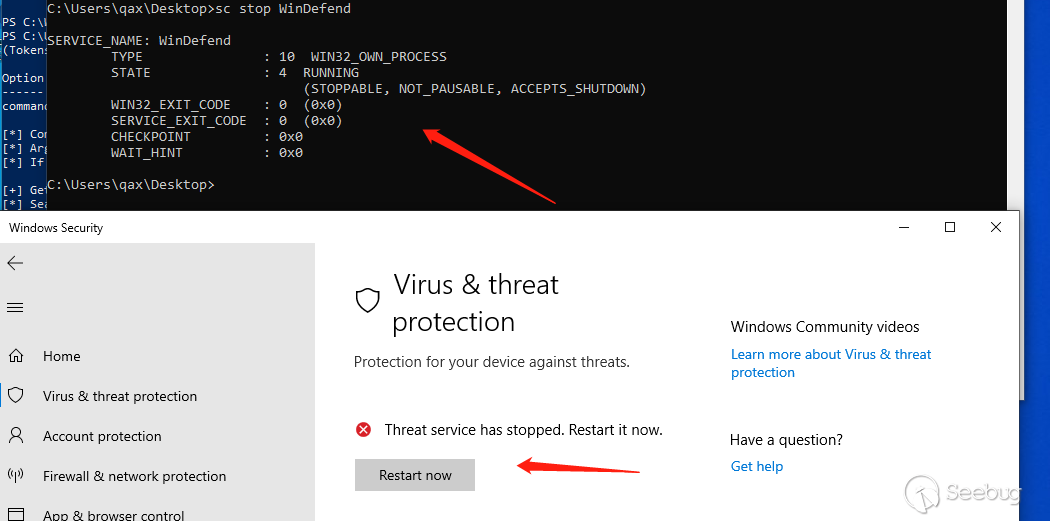Click the Firewall & network antenna icon

coord(16,476)
